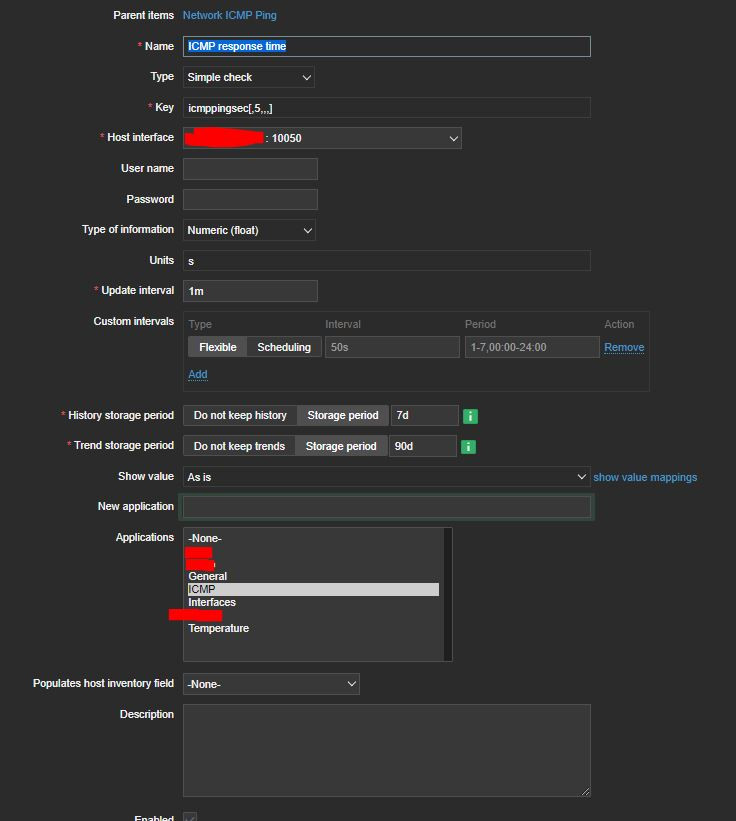Set history to Do not keep history
The image size is (736, 821).
pos(239,416)
